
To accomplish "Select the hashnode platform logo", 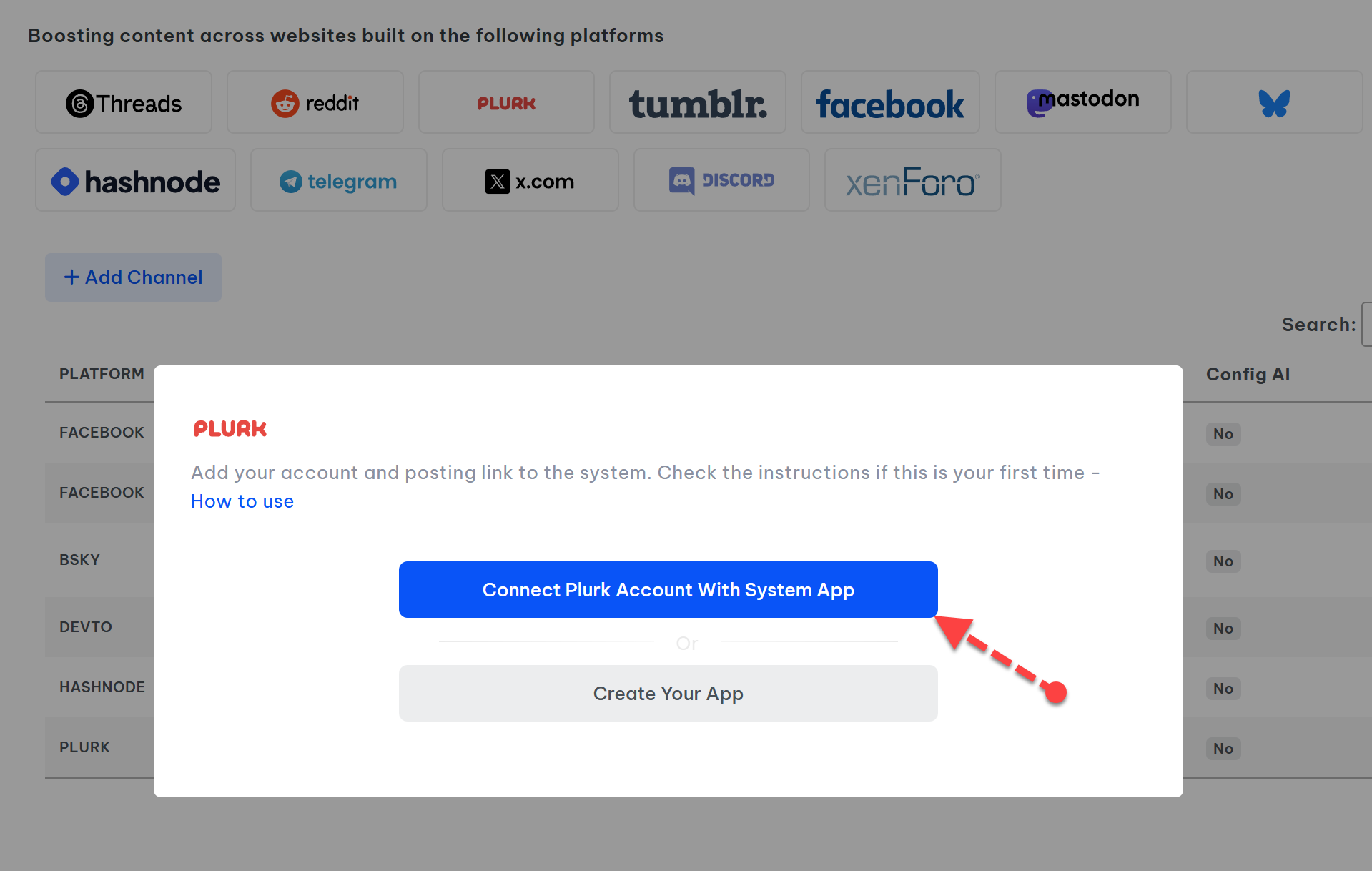I will pos(136,181).
